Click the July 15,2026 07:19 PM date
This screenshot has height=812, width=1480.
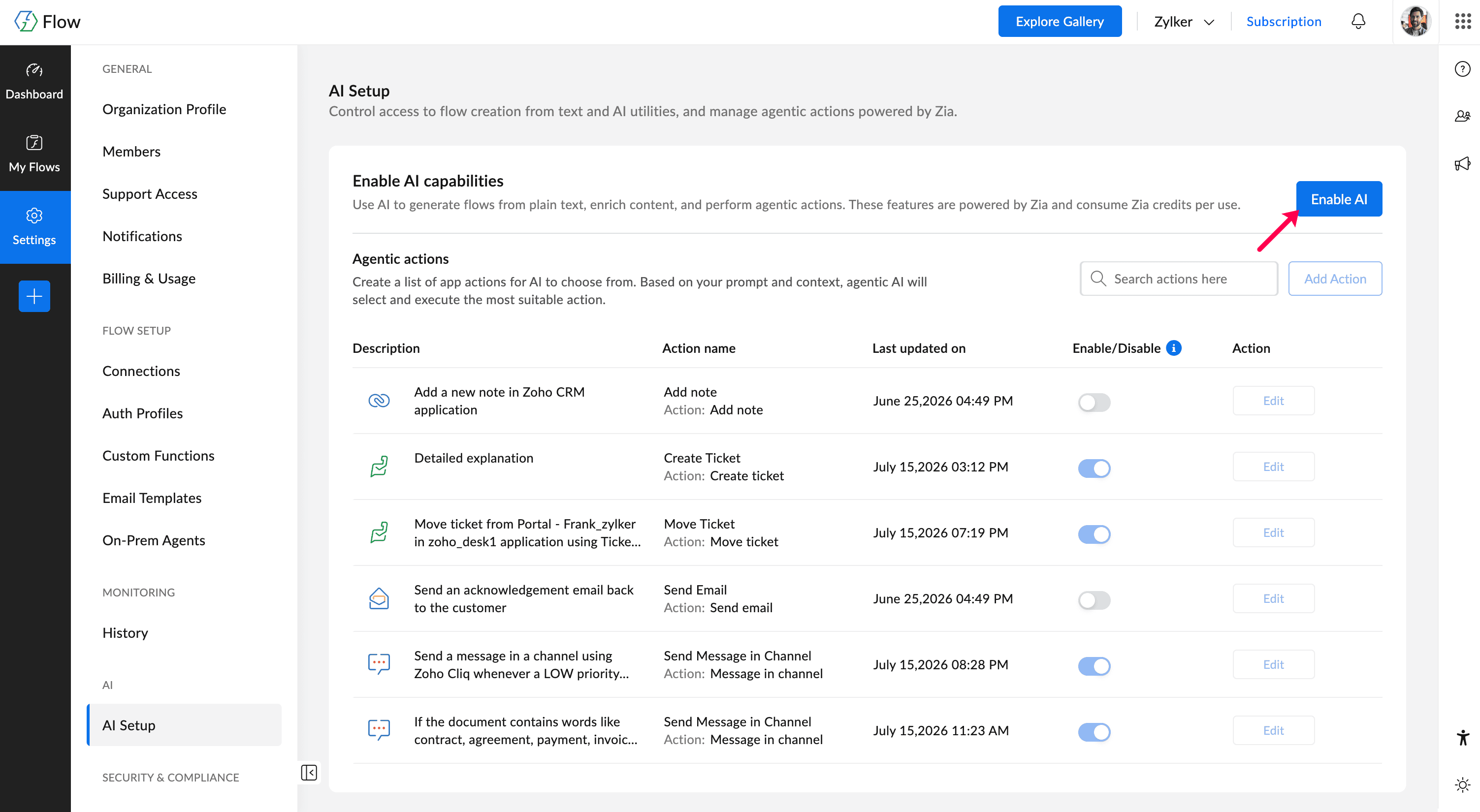coord(940,533)
